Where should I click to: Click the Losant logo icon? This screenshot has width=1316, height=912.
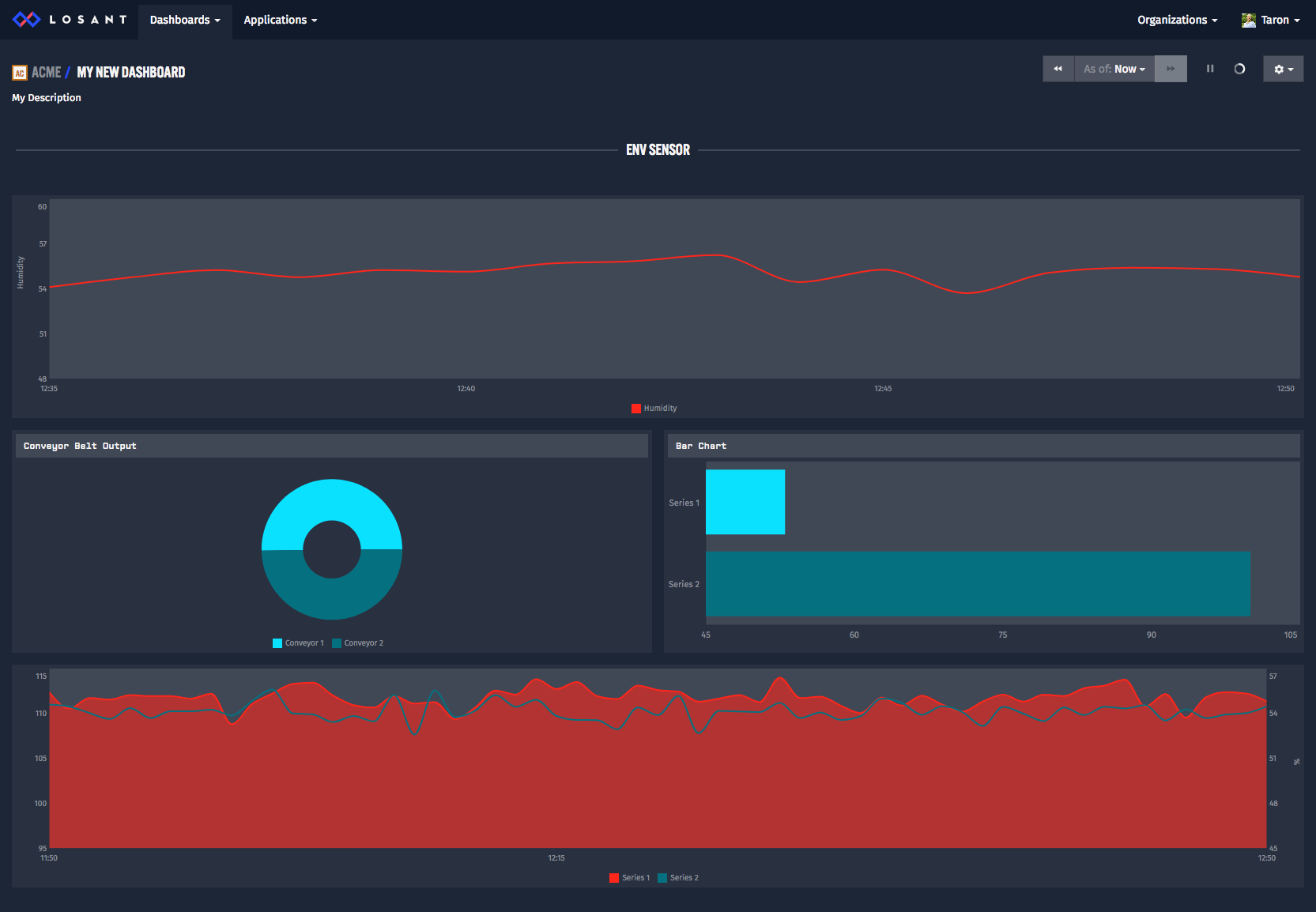point(26,20)
